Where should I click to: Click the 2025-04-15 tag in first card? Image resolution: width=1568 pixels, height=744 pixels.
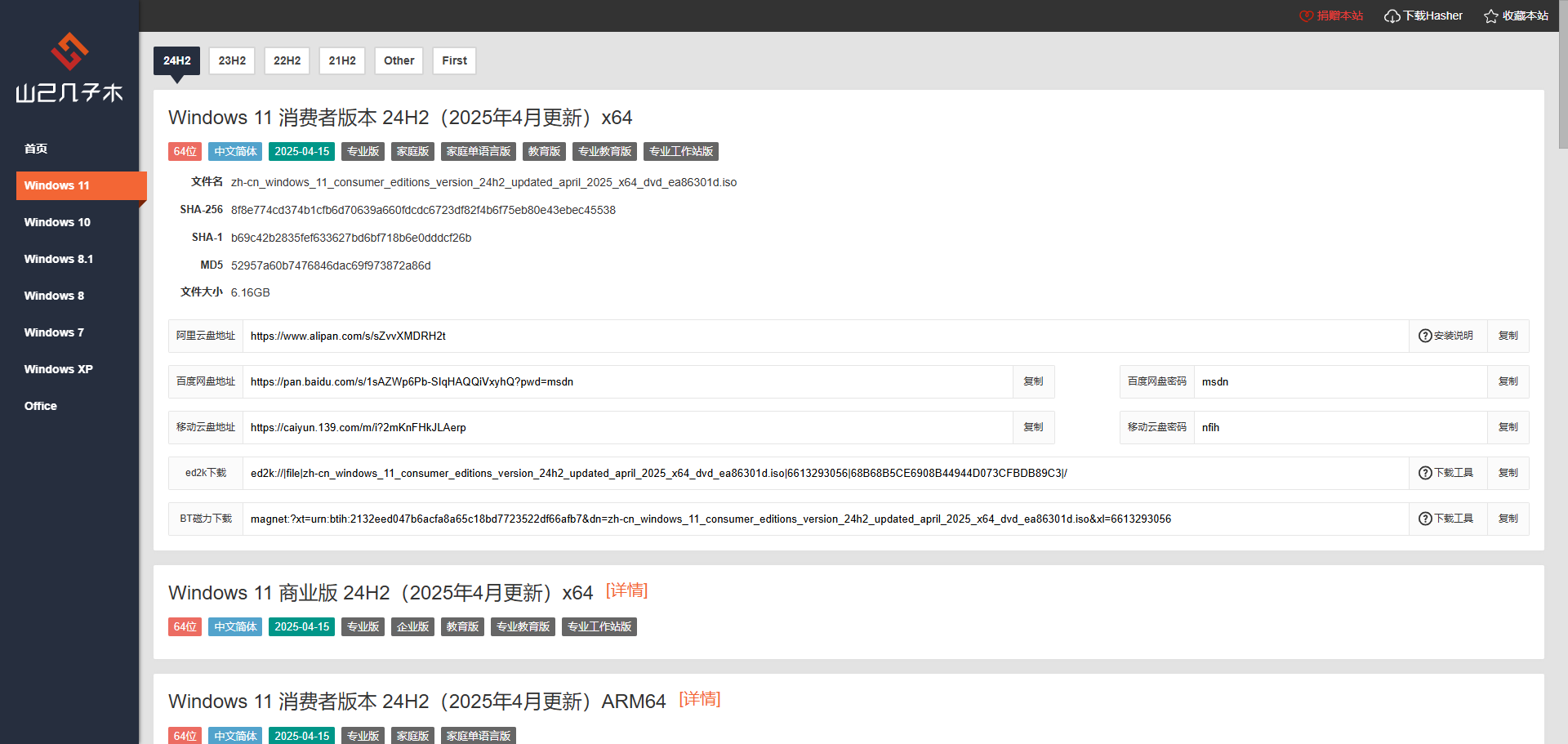(x=302, y=151)
